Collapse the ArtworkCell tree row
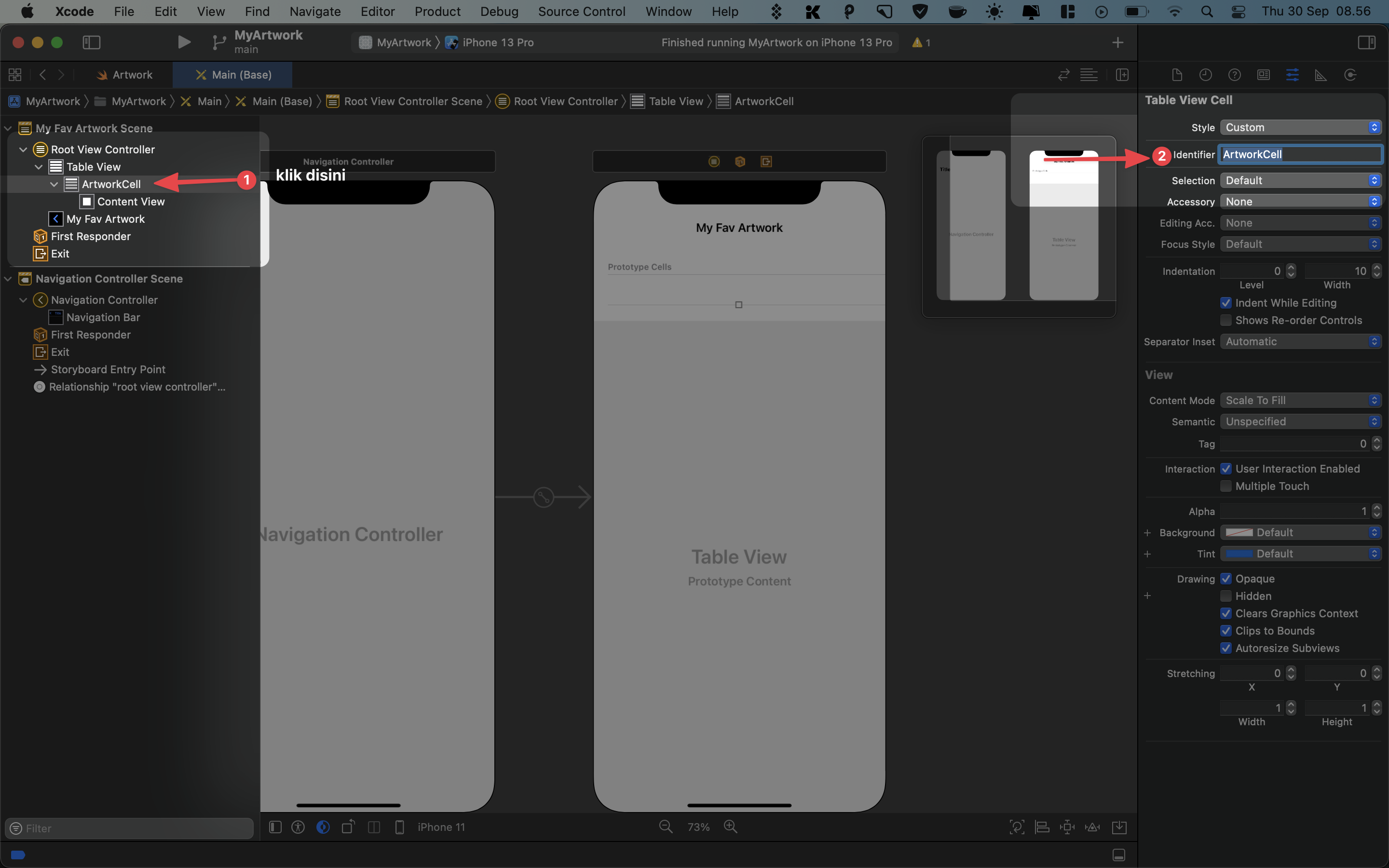This screenshot has height=868, width=1389. click(x=54, y=184)
